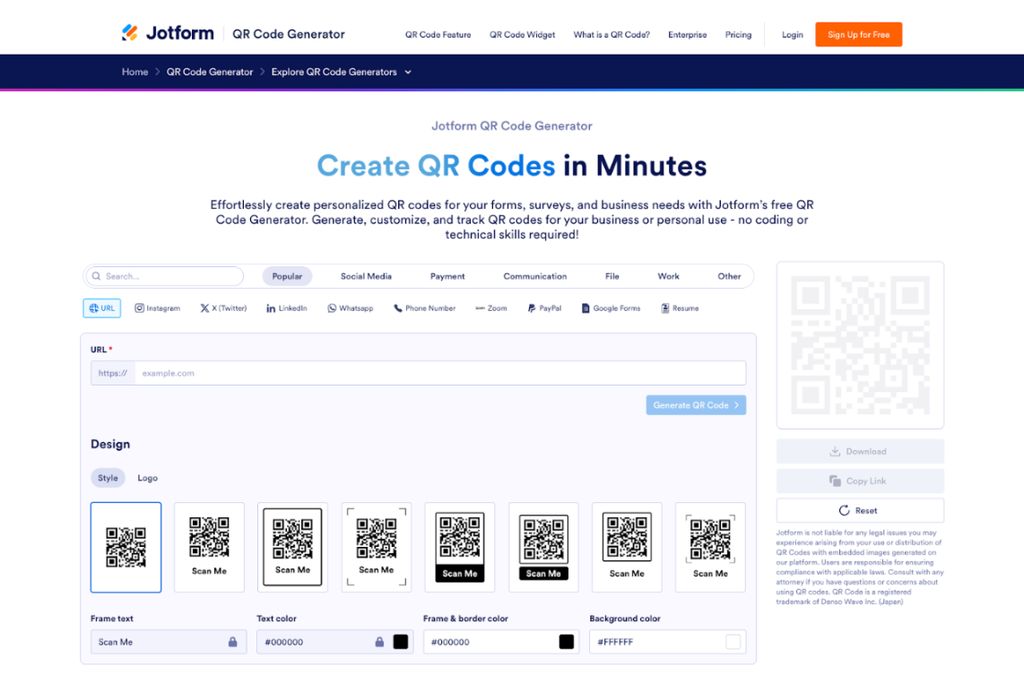Switch to the Social Media category
This screenshot has width=1024, height=693.
coord(368,276)
